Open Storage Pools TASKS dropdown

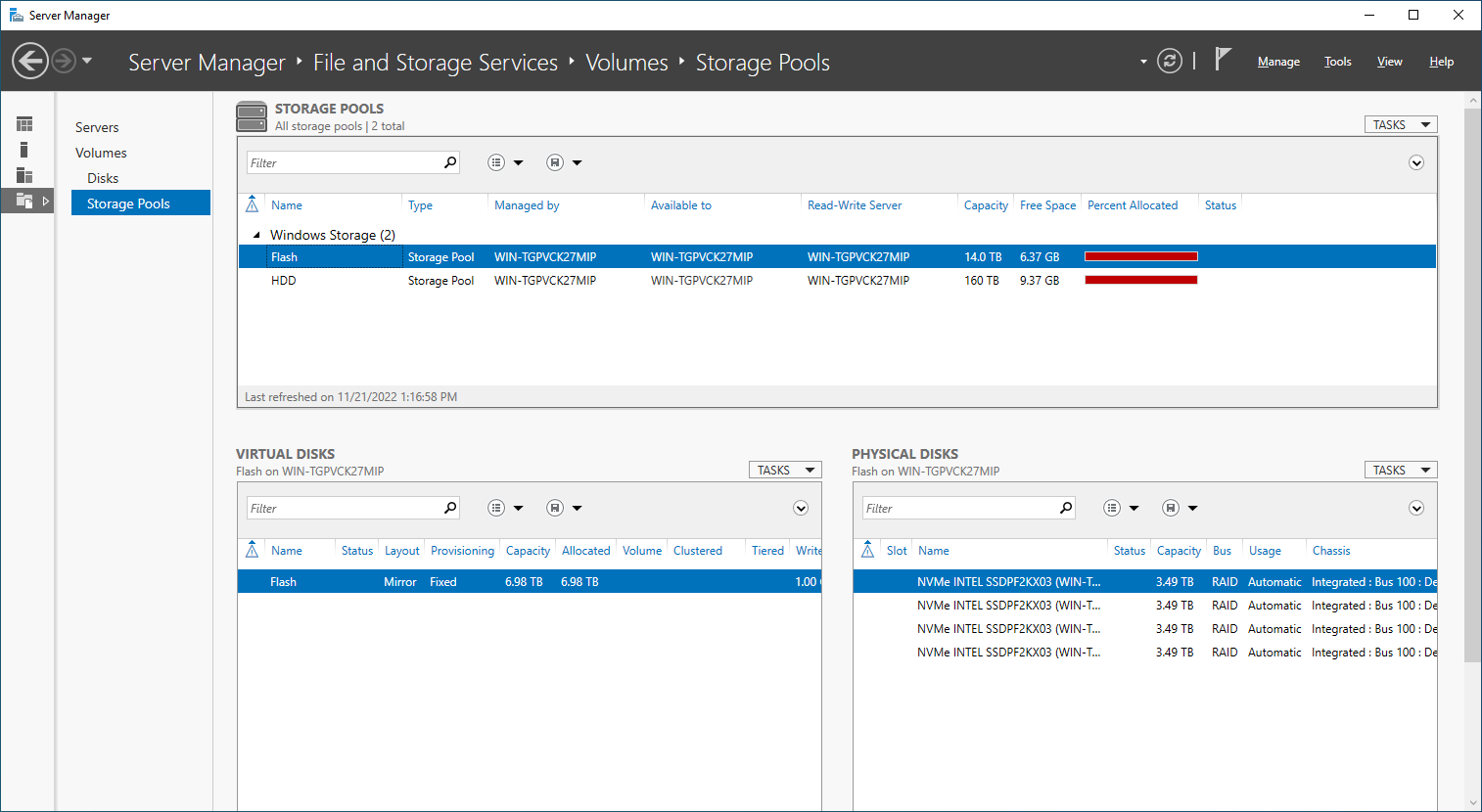1401,124
